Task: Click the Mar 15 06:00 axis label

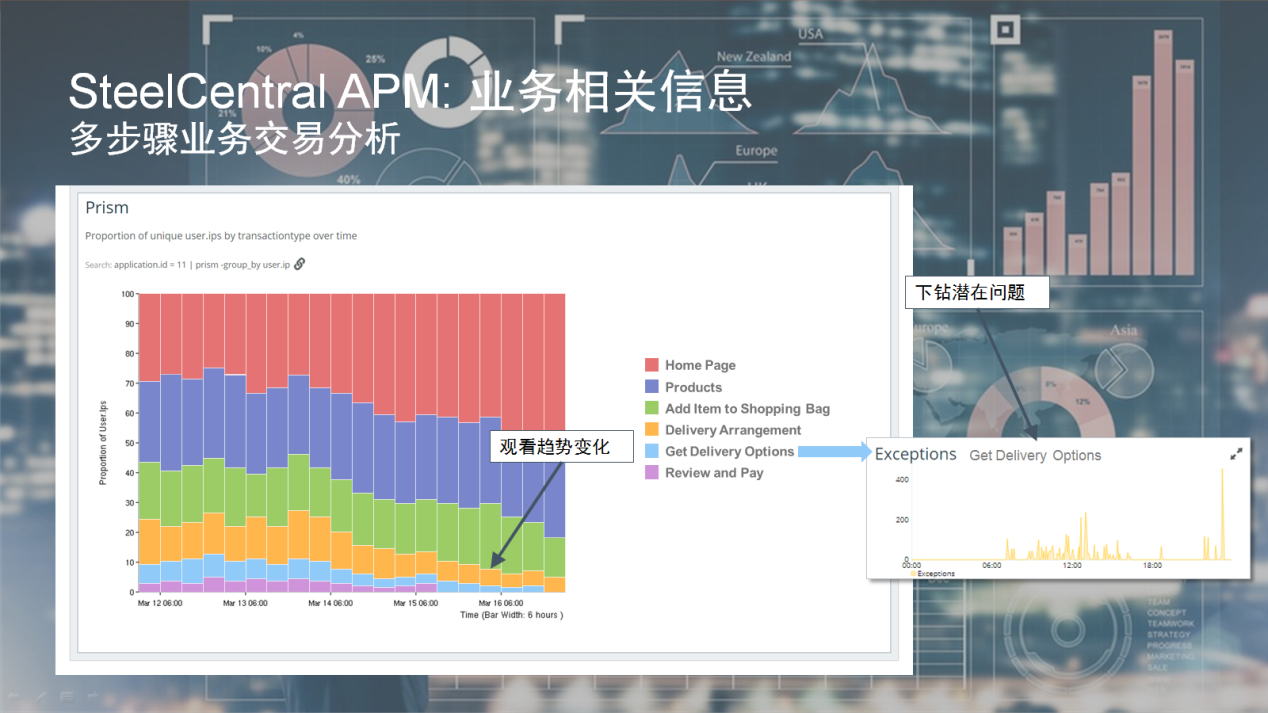Action: pos(415,603)
